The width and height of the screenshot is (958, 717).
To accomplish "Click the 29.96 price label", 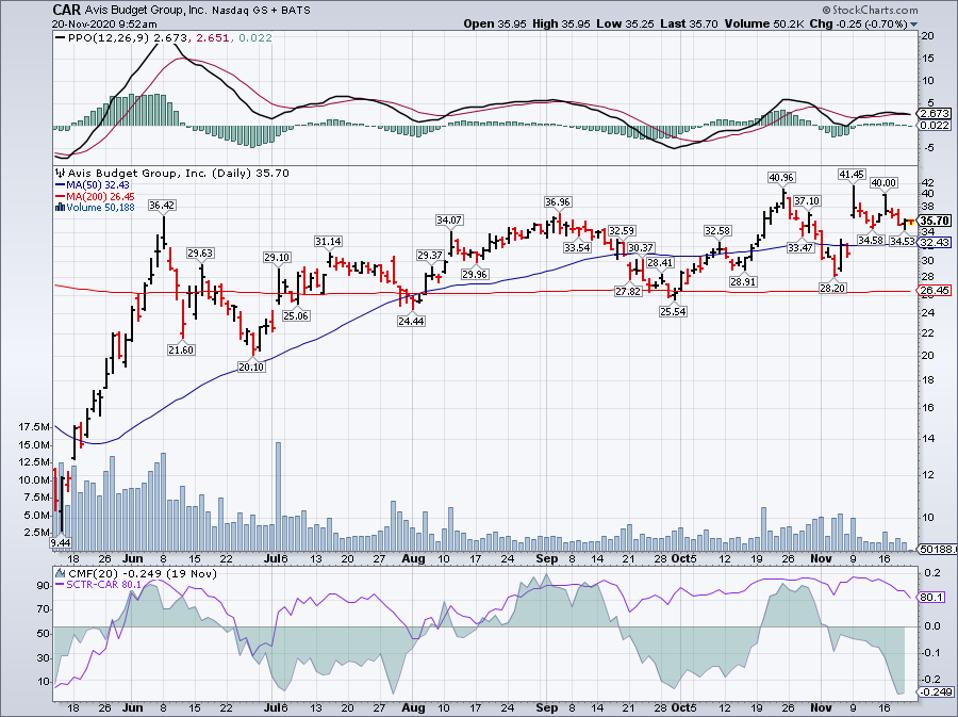I will (x=475, y=274).
